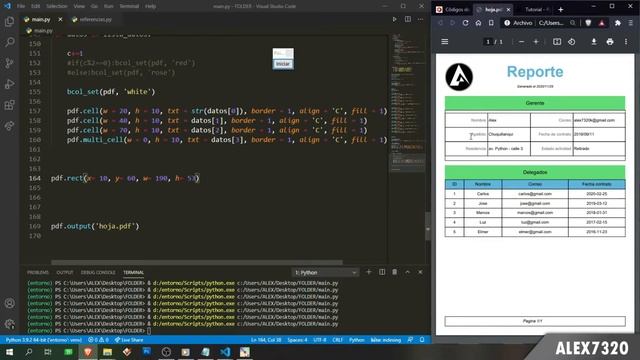The height and width of the screenshot is (360, 640).
Task: Open the Manage gear icon in VS Code
Action: point(9,324)
